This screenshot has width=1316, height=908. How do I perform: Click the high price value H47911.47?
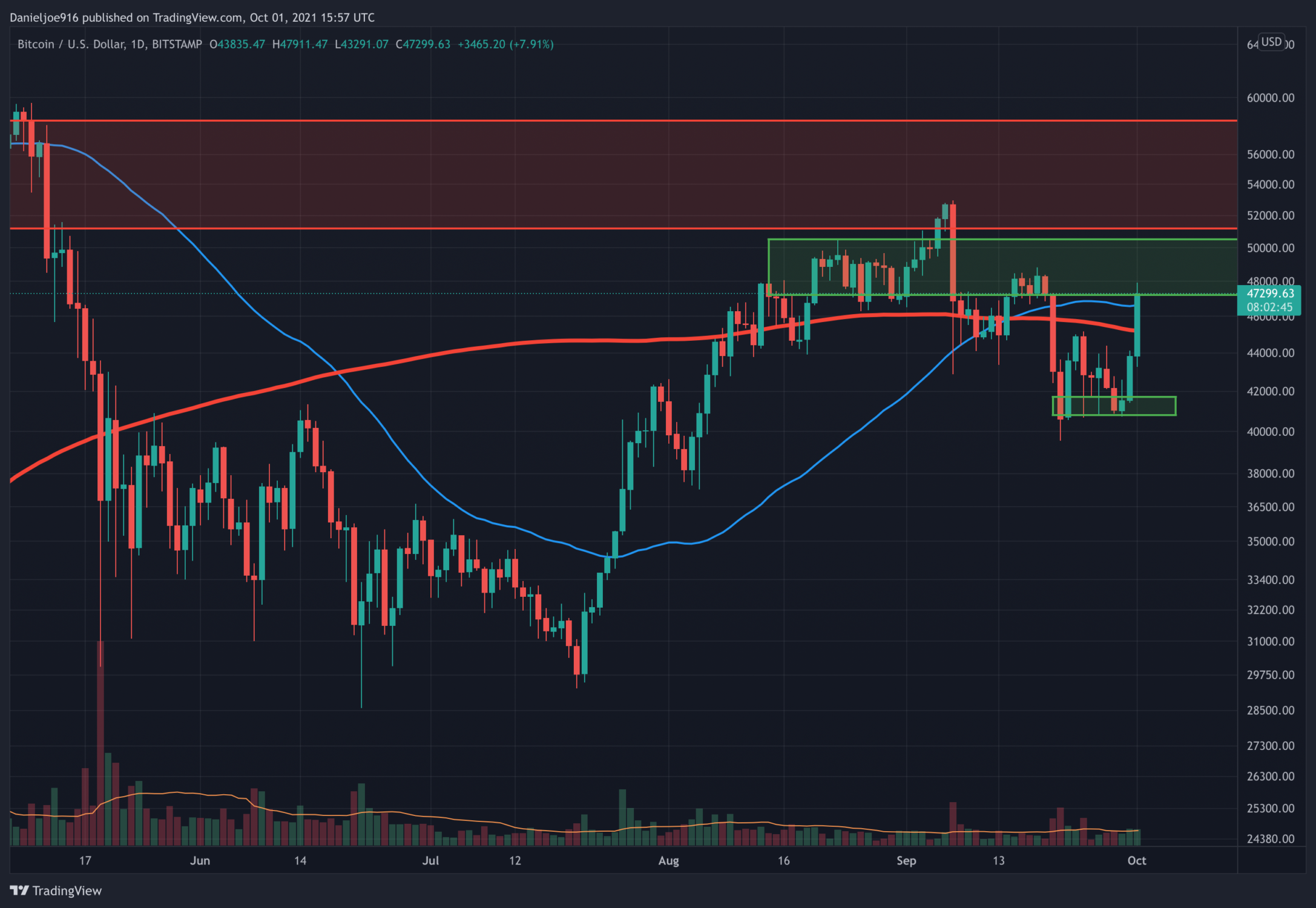tap(300, 44)
